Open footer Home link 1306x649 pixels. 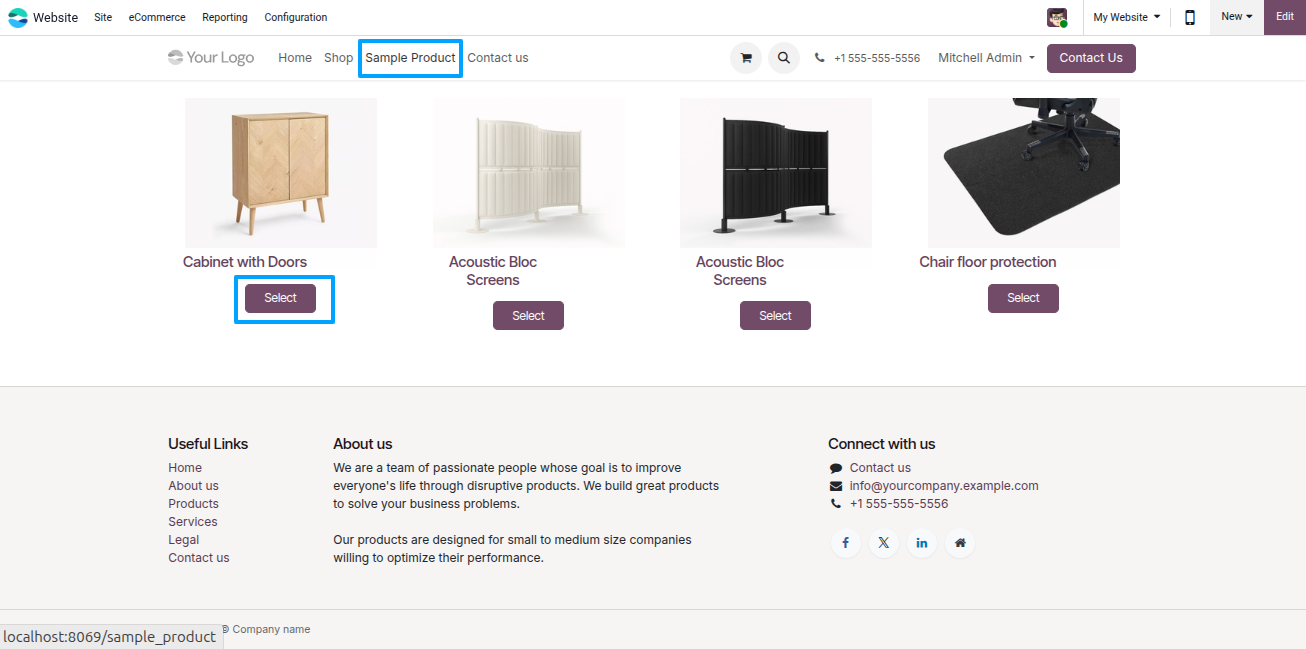185,468
